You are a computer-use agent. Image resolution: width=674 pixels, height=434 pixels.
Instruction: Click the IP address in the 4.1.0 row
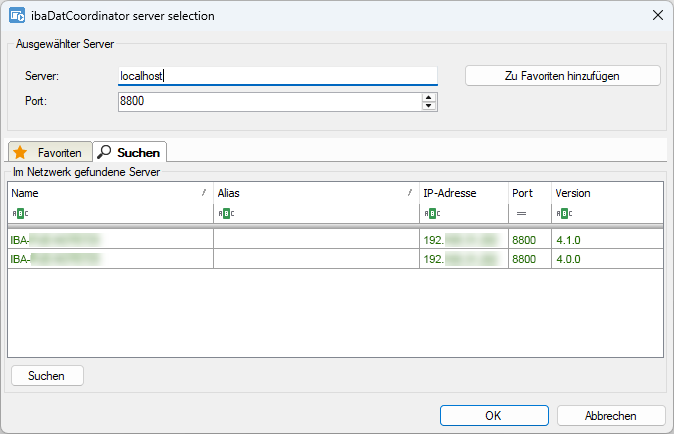(x=461, y=240)
